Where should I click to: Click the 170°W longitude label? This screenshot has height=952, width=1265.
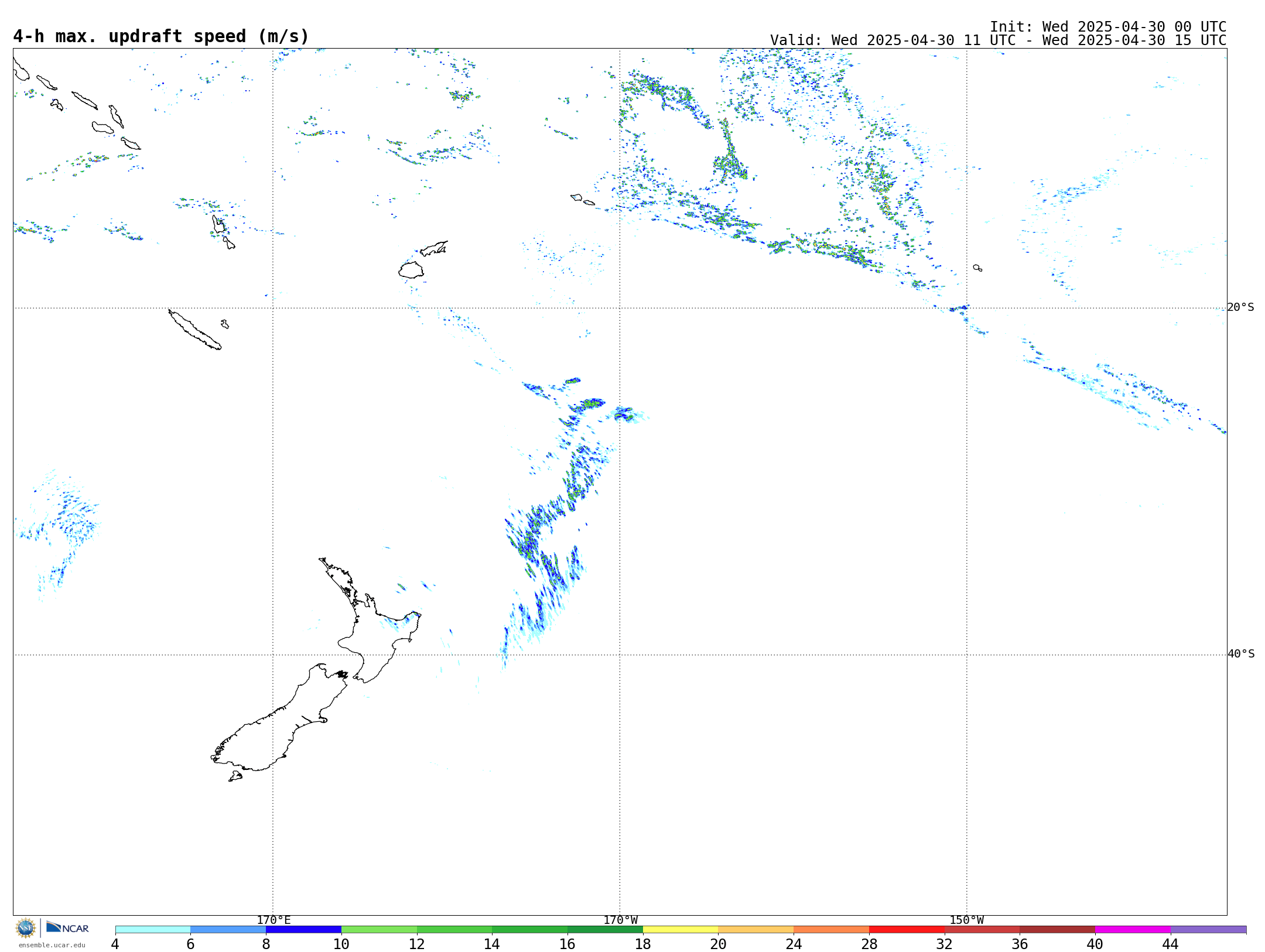[620, 920]
